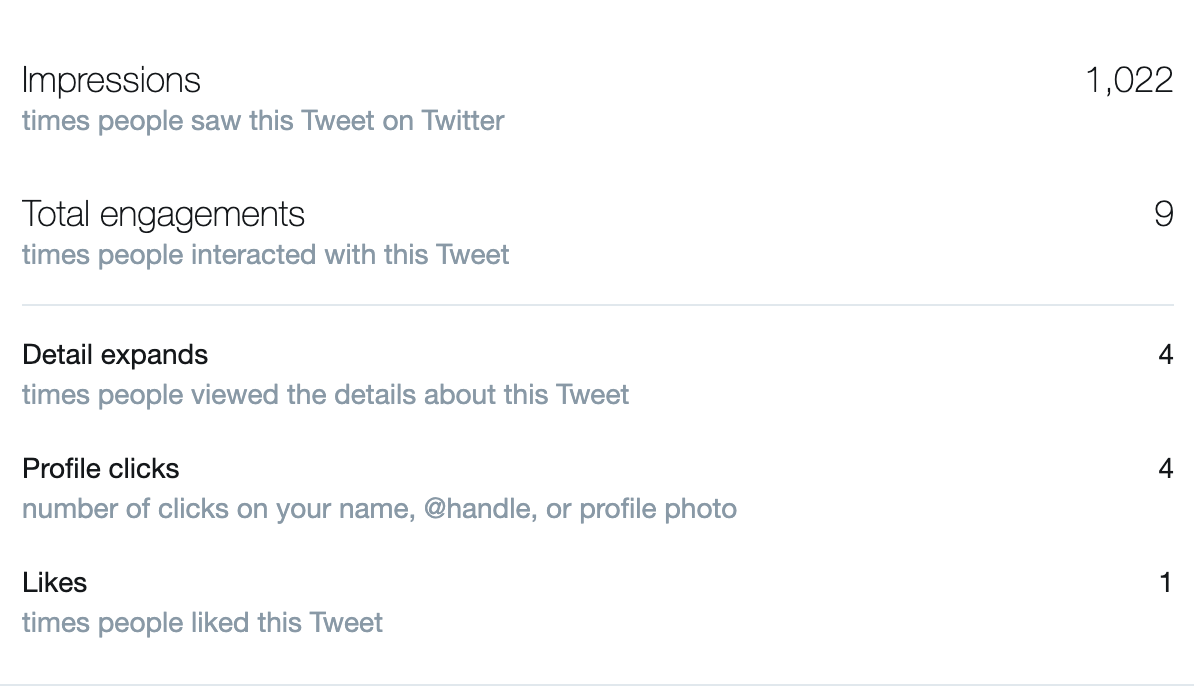Viewport: 1194px width, 698px height.
Task: Click the Likes count of 1
Action: pyautogui.click(x=1166, y=583)
